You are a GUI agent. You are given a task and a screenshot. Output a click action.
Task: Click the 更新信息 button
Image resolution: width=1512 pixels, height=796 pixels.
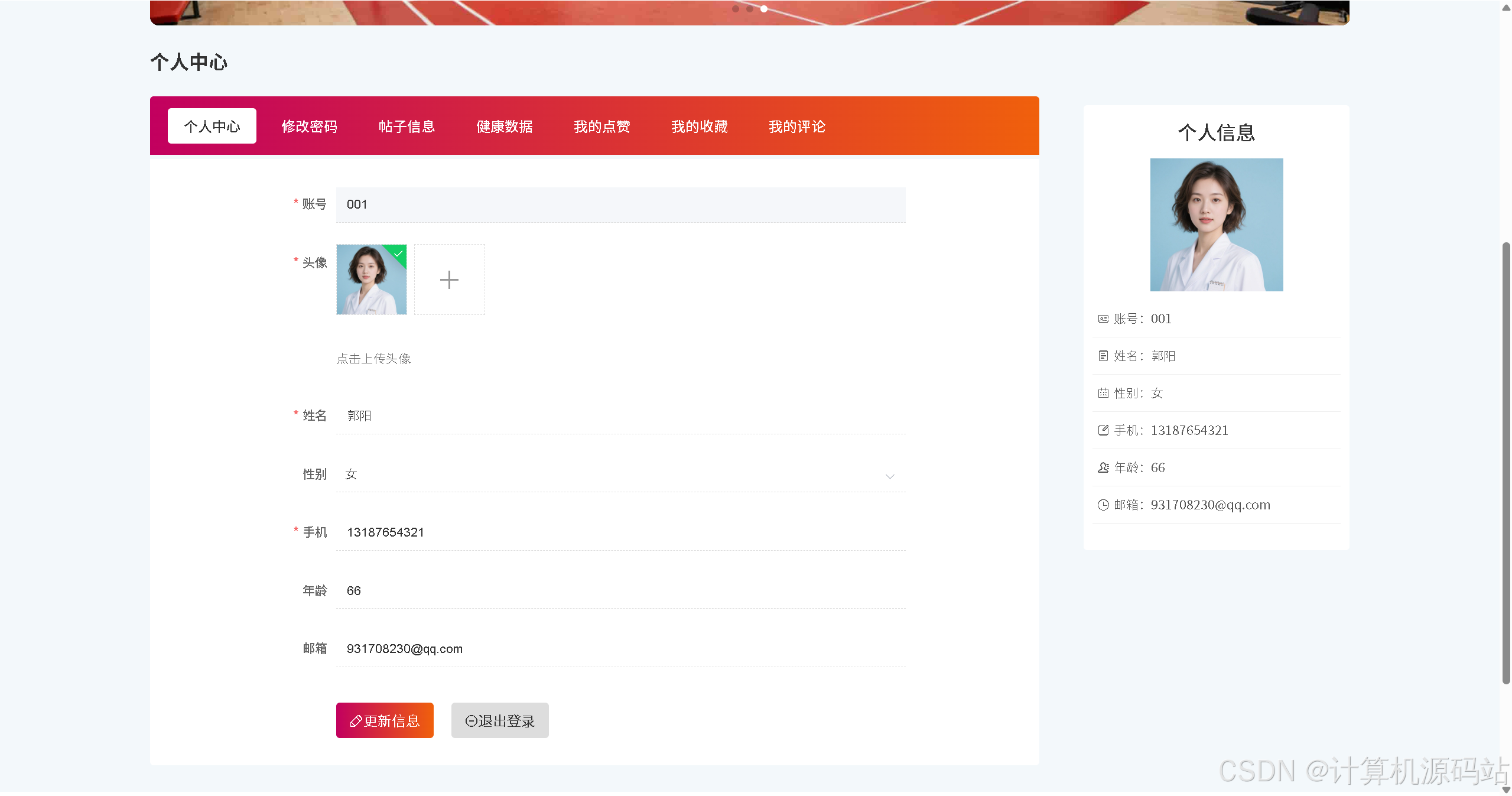385,720
